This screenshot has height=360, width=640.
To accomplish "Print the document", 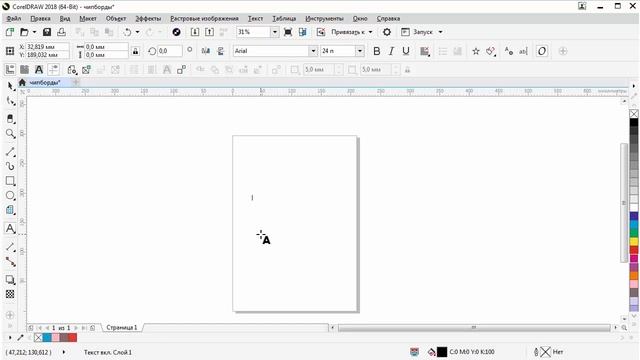I will (x=61, y=32).
